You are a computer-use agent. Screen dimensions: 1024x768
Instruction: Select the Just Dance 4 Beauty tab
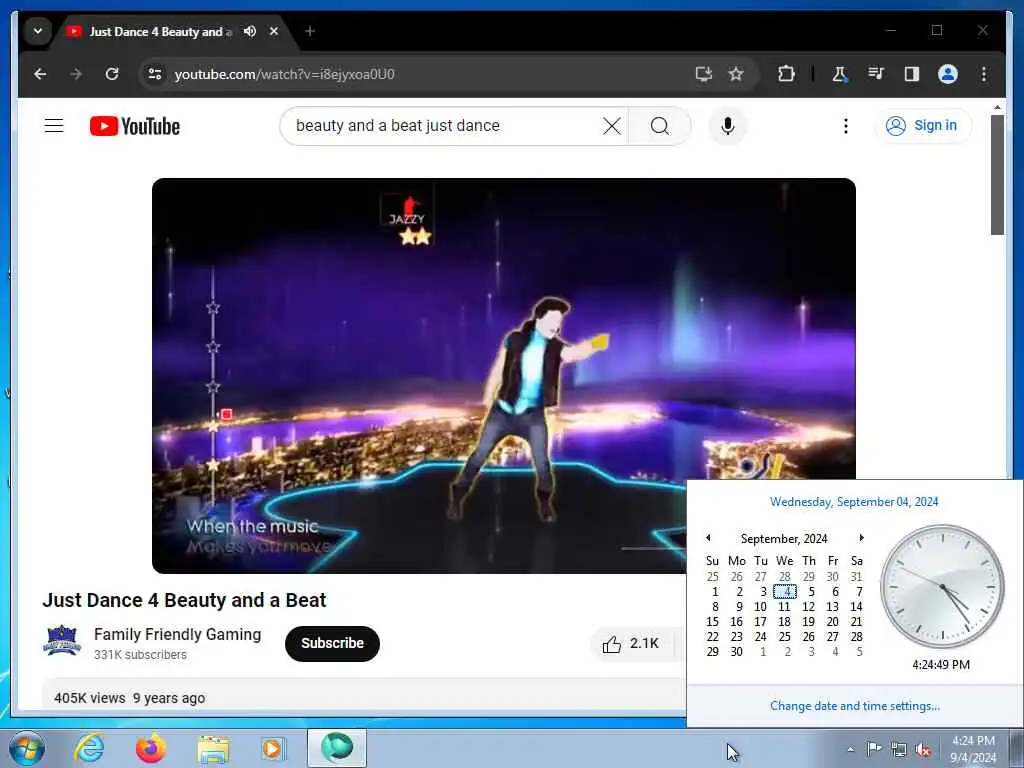click(160, 31)
